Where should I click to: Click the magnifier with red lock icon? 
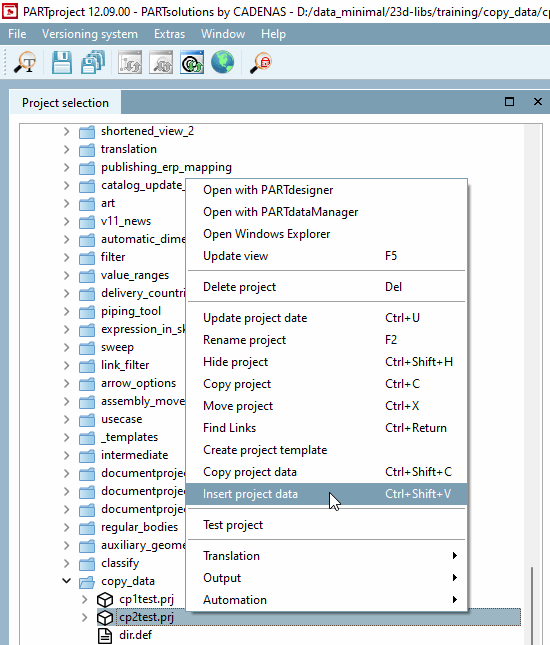point(261,63)
